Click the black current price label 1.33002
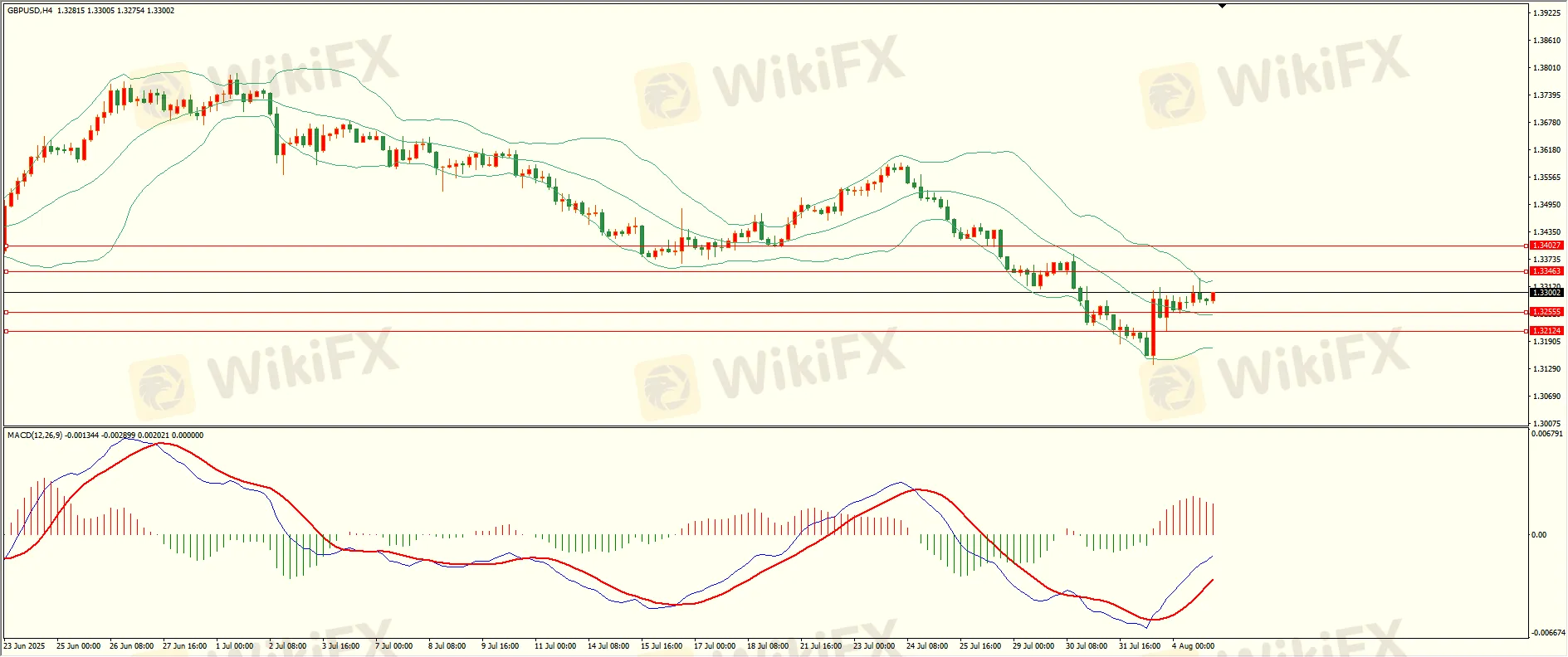 tap(1546, 292)
